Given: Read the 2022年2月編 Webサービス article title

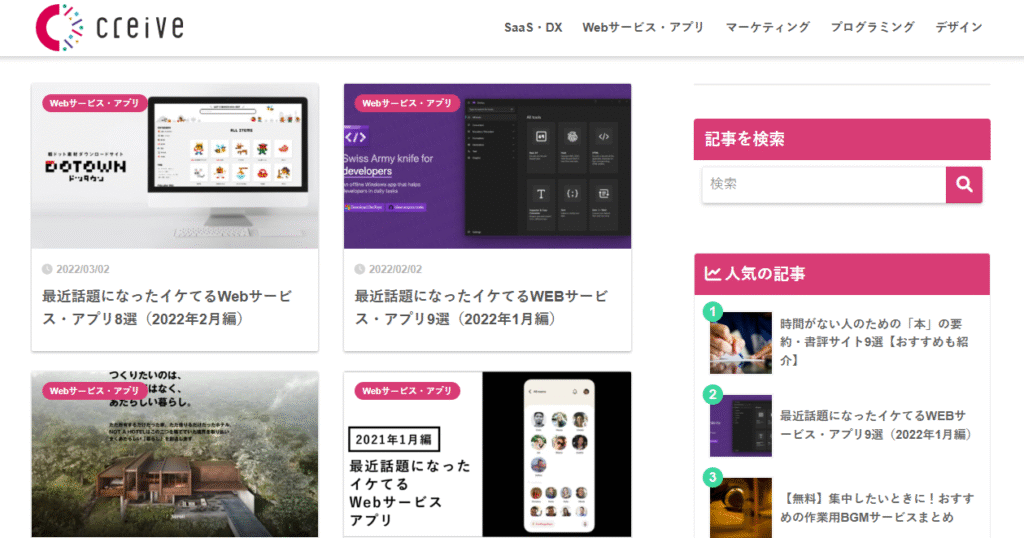Looking at the screenshot, I should [x=167, y=308].
